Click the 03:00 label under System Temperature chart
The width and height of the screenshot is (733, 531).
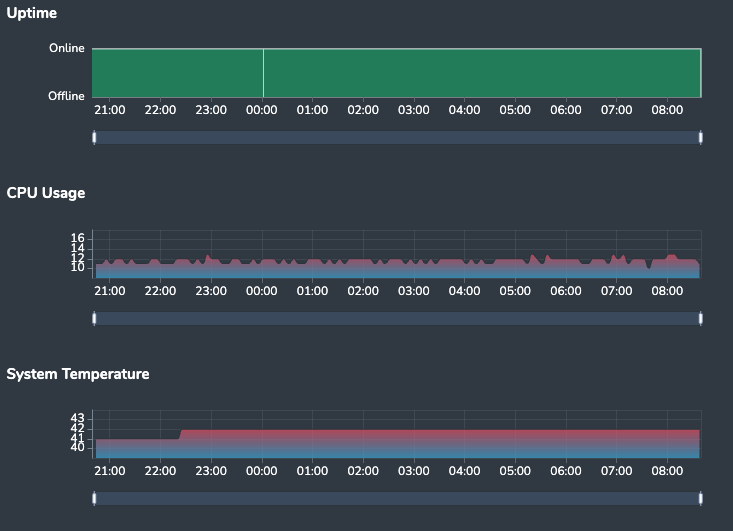(414, 471)
